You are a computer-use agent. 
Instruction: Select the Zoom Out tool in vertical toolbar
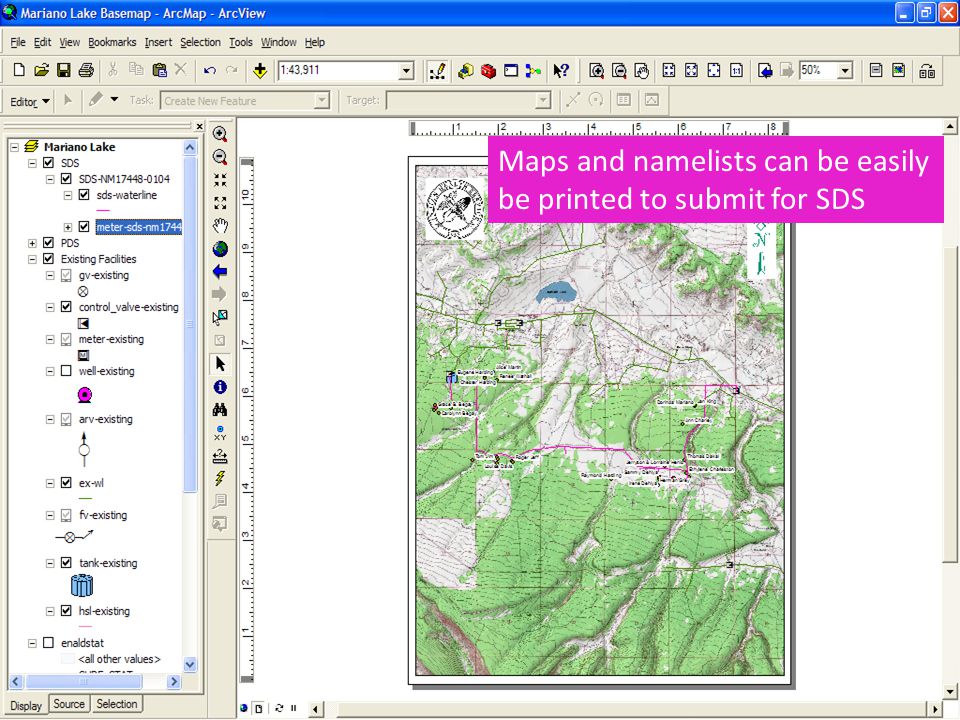(x=220, y=157)
